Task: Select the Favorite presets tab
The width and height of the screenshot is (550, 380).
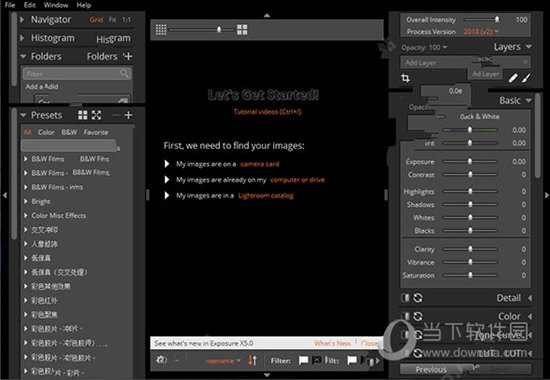Action: (96, 132)
